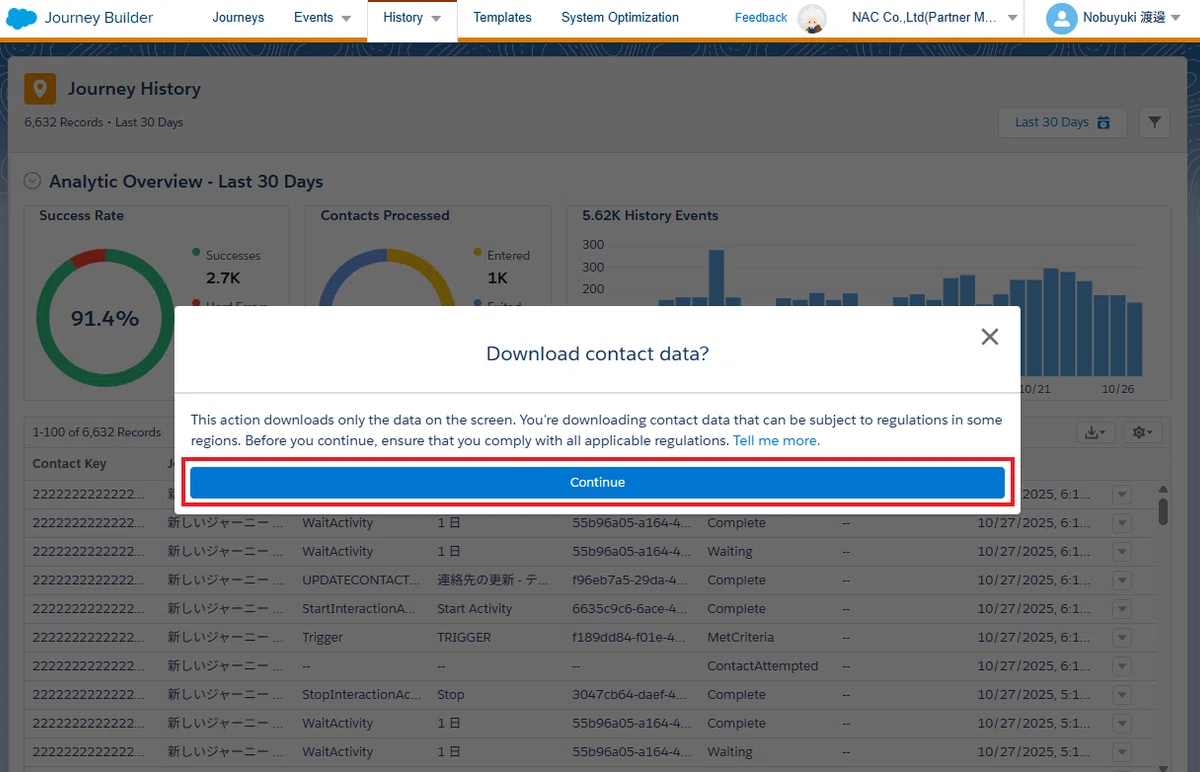Open the Journeys tab
The height and width of the screenshot is (772, 1200).
coord(239,18)
